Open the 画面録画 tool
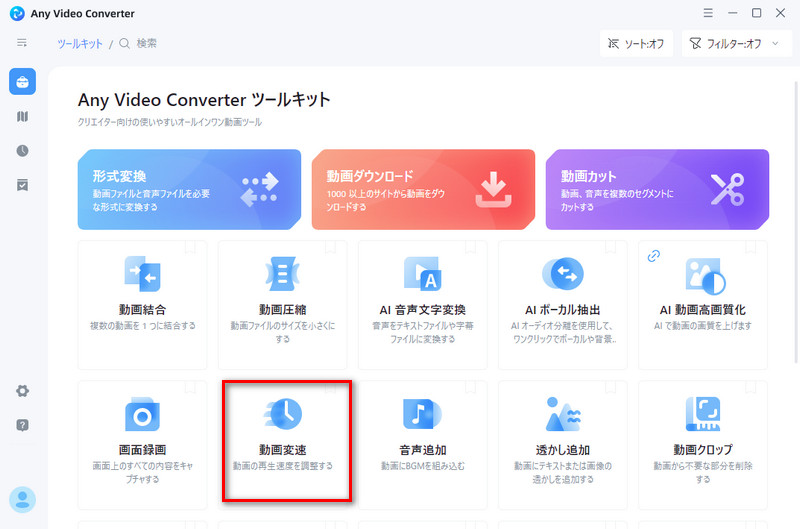Viewport: 800px width, 529px height. pos(142,445)
